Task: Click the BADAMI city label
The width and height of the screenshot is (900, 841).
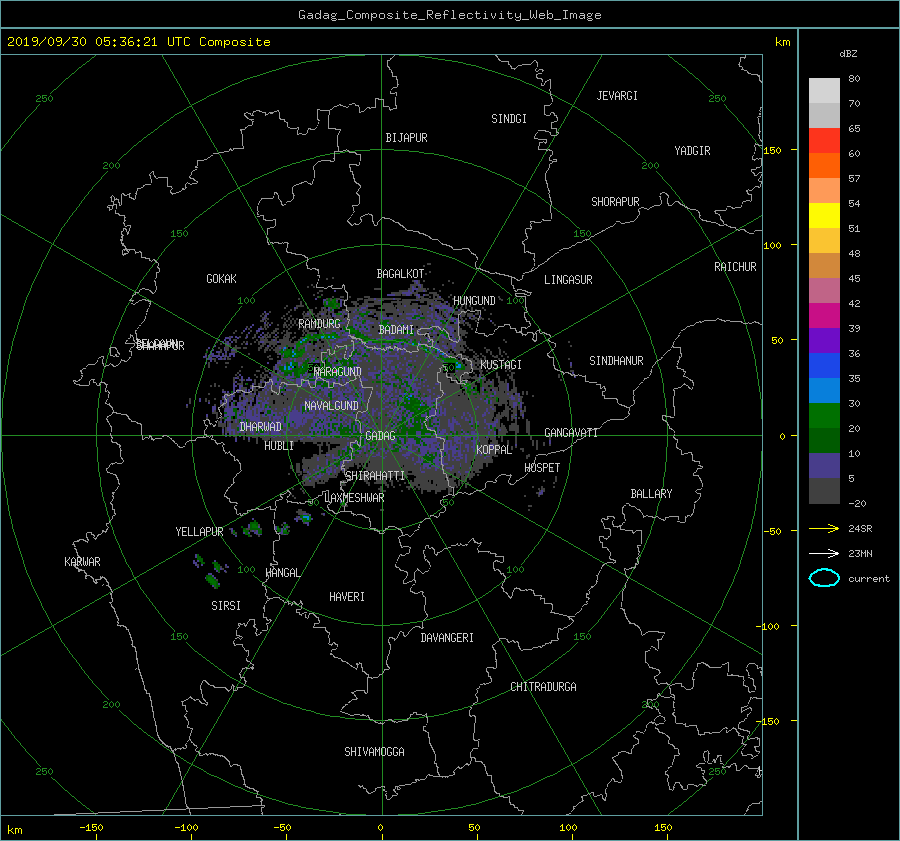Action: [396, 330]
